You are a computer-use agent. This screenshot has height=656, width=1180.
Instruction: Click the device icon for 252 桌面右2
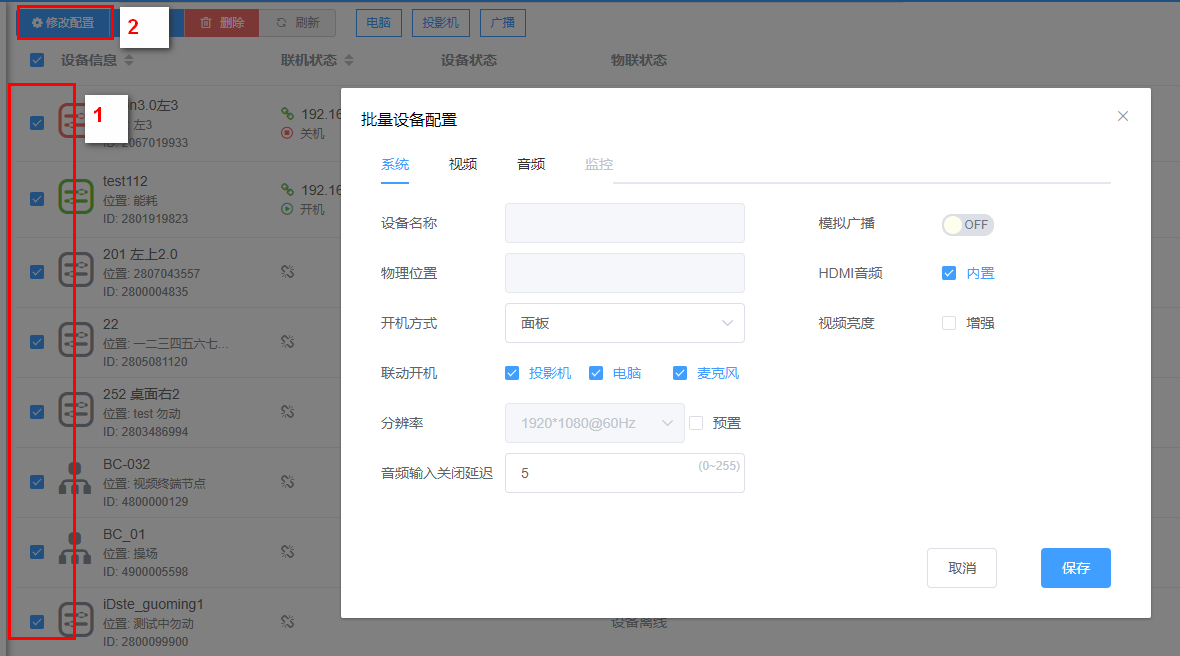(75, 408)
